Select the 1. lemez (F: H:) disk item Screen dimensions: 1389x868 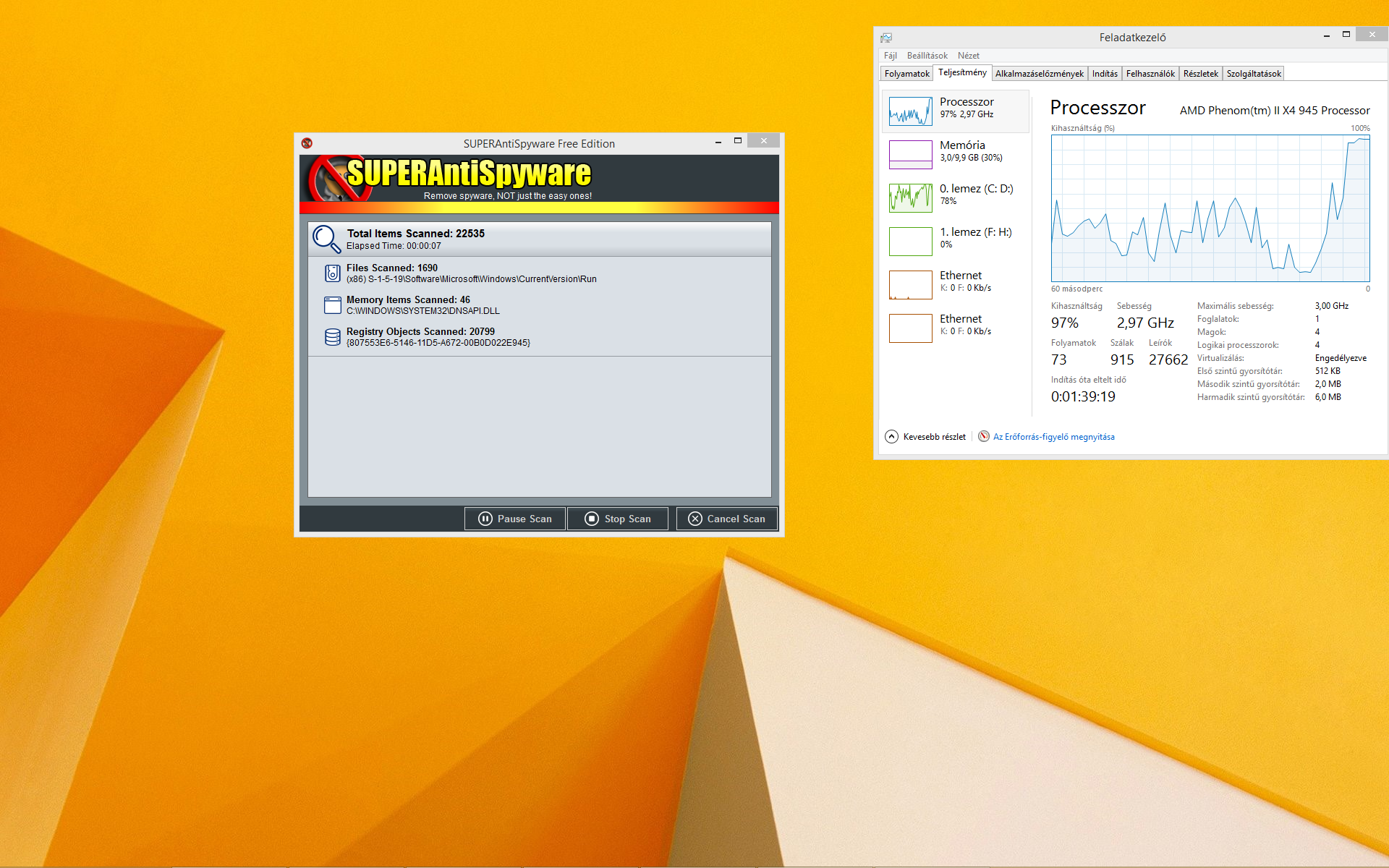click(910, 242)
